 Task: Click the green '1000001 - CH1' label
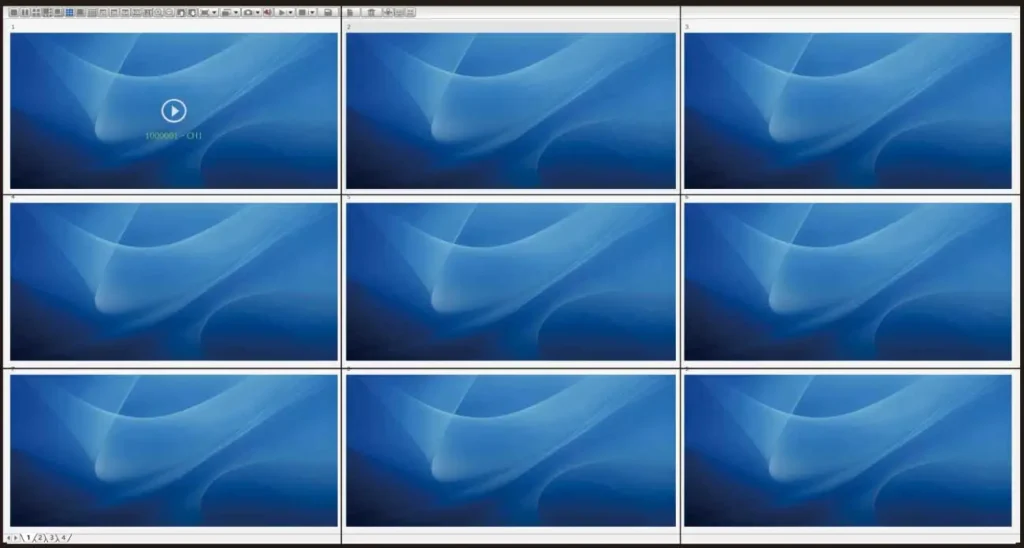(x=174, y=136)
